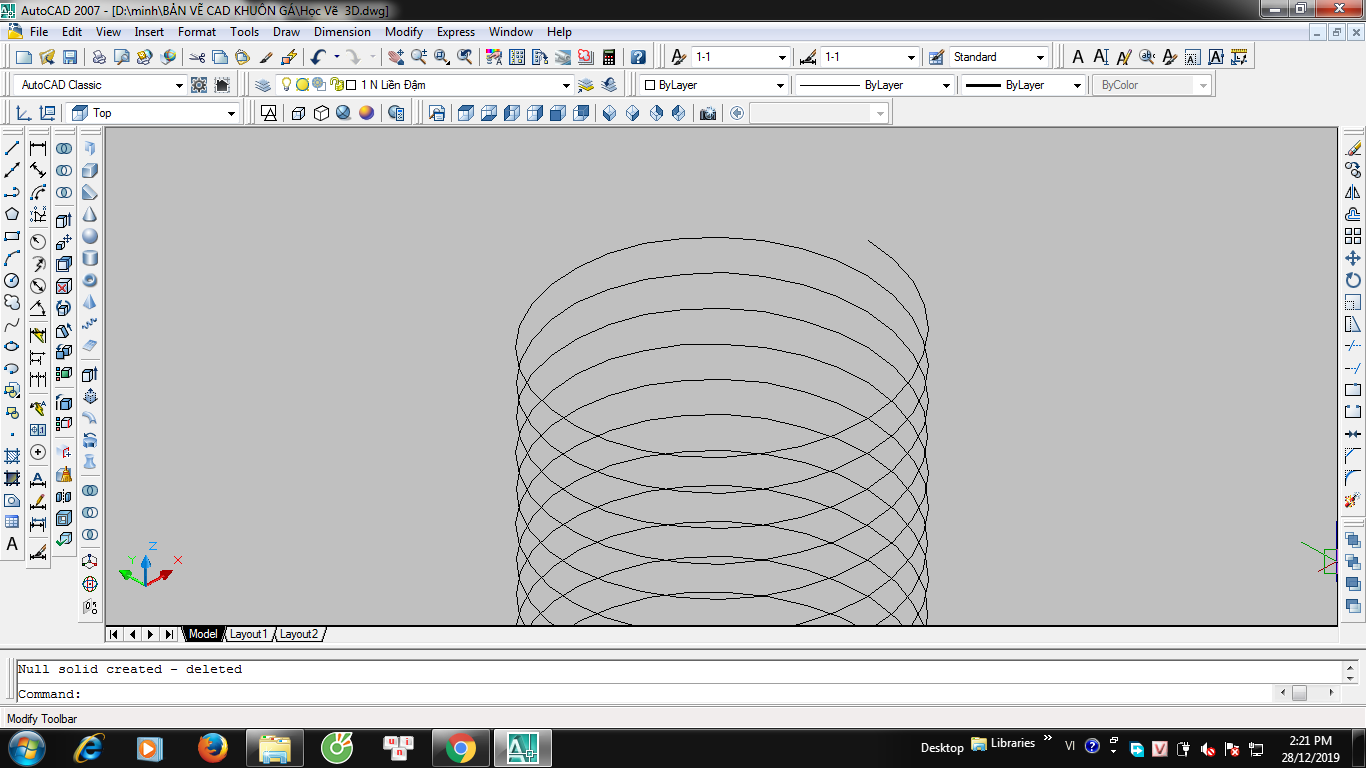Viewport: 1366px width, 768px height.
Task: Click the Pan Realtime hand icon
Action: pos(396,57)
